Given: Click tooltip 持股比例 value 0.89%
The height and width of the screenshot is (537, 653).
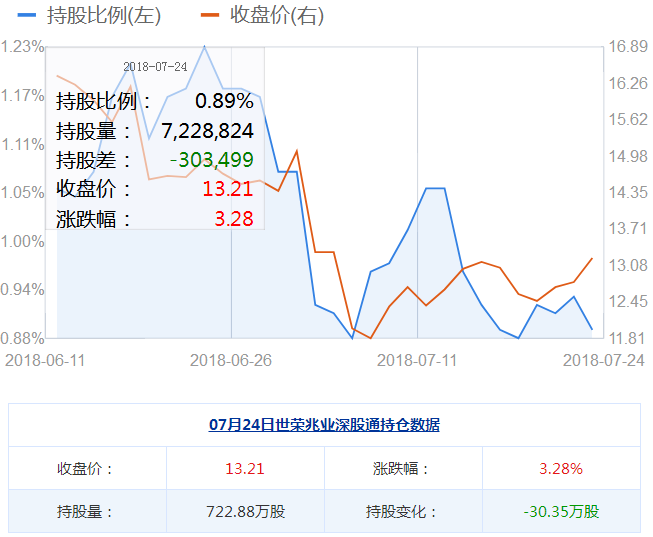Looking at the screenshot, I should point(224,101).
